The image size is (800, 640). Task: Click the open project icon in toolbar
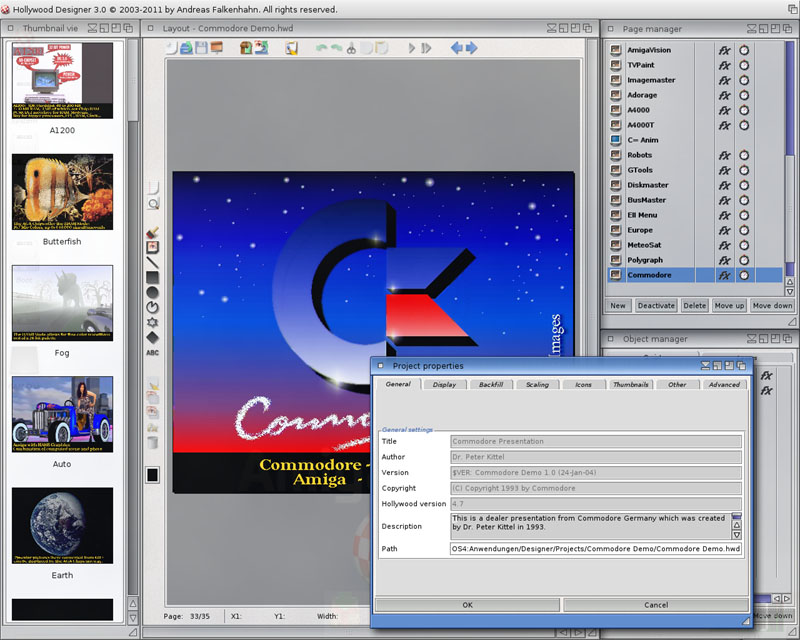click(186, 48)
